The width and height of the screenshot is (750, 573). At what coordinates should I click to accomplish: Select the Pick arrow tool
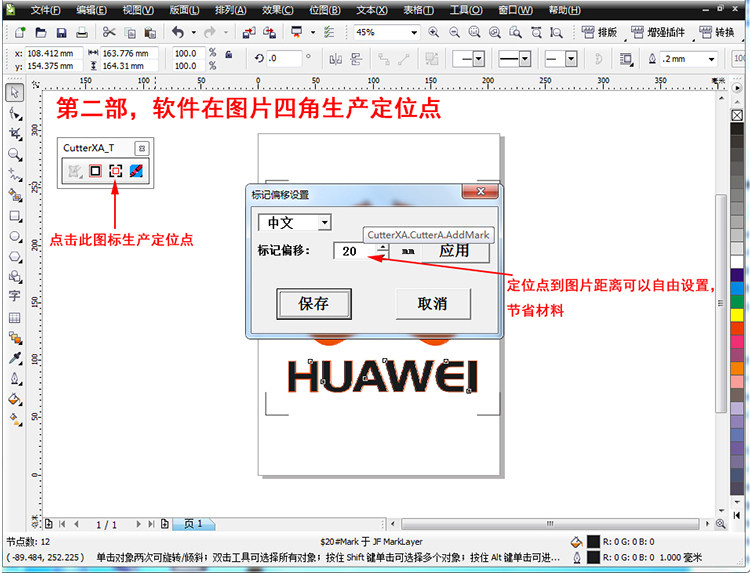click(x=14, y=92)
